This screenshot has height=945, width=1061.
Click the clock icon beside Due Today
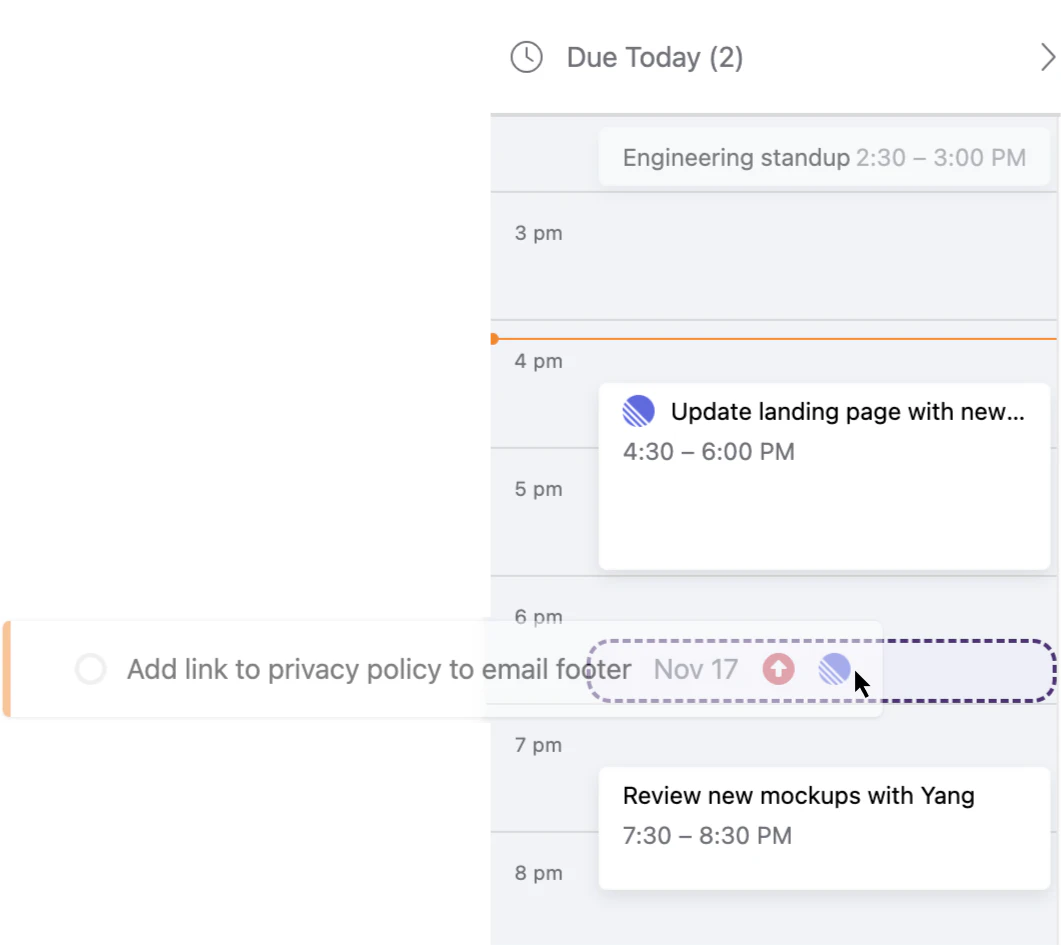pyautogui.click(x=526, y=57)
